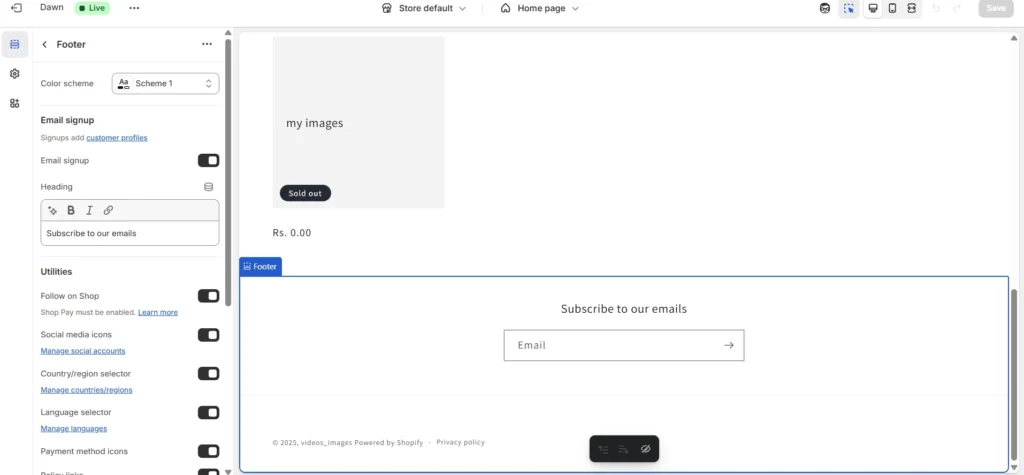Disable the Email signup toggle
Screen dimensions: 1024x475
(x=208, y=160)
